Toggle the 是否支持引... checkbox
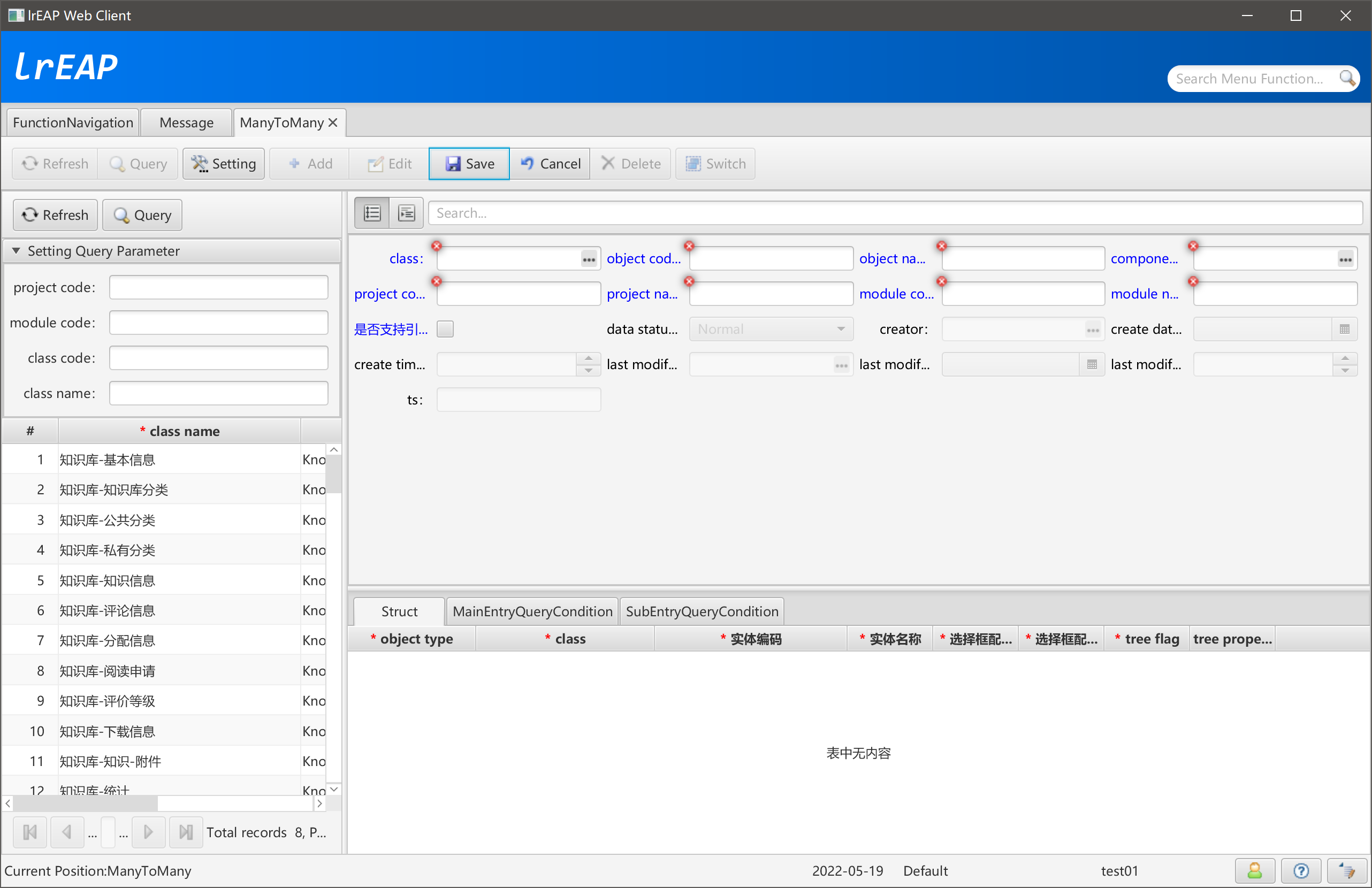Viewport: 1372px width, 888px height. (x=445, y=329)
